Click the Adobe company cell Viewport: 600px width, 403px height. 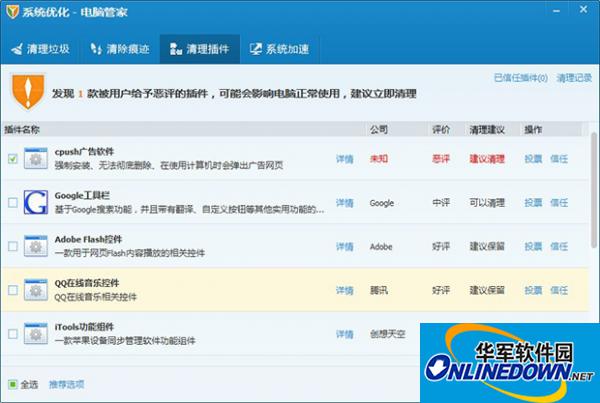(381, 247)
